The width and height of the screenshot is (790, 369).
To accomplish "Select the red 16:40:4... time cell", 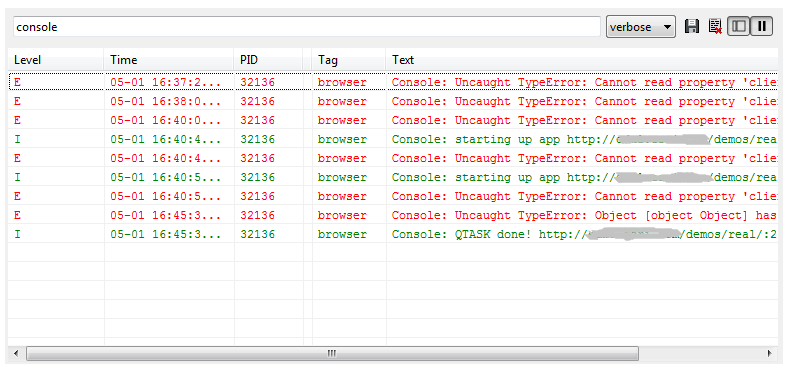I will point(166,158).
